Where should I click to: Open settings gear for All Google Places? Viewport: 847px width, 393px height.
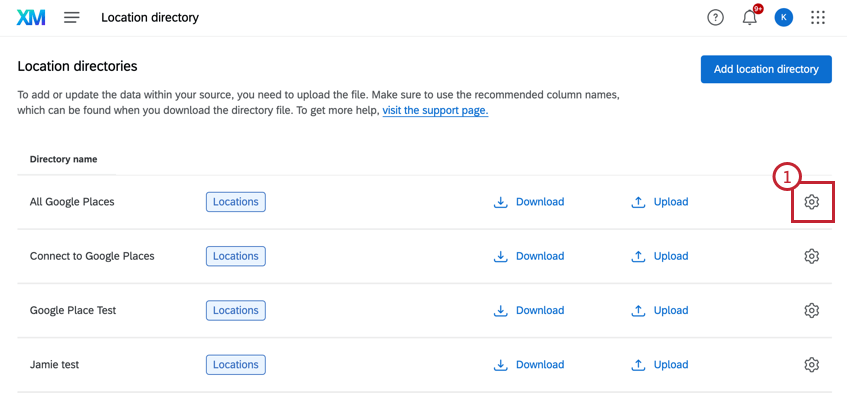(811, 202)
